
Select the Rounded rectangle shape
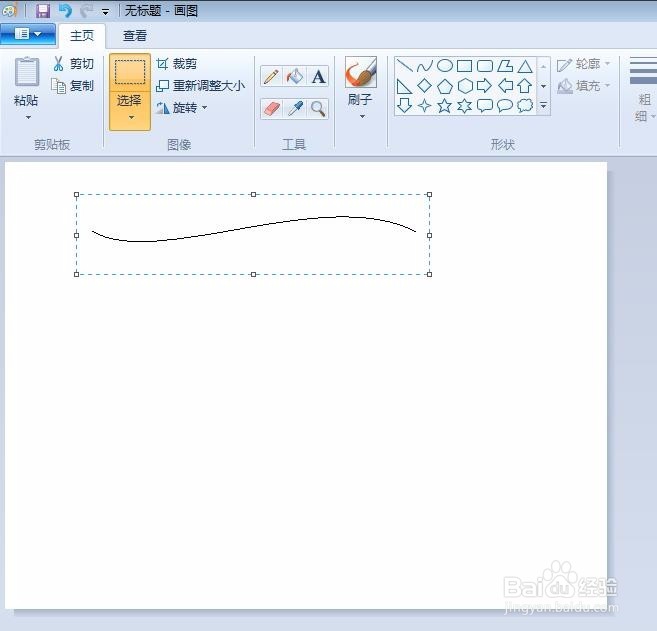pyautogui.click(x=485, y=66)
